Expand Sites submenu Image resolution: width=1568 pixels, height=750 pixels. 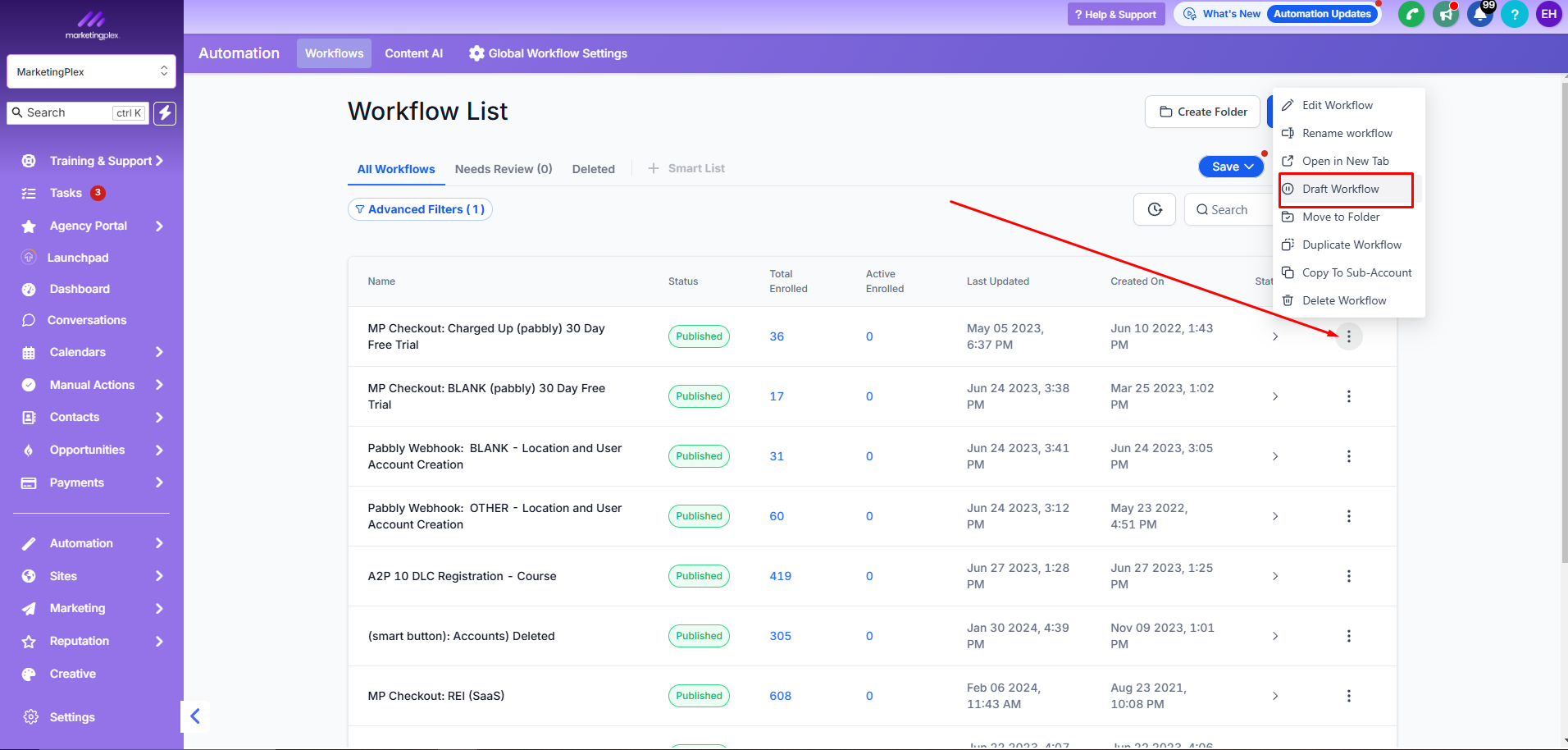pyautogui.click(x=159, y=576)
